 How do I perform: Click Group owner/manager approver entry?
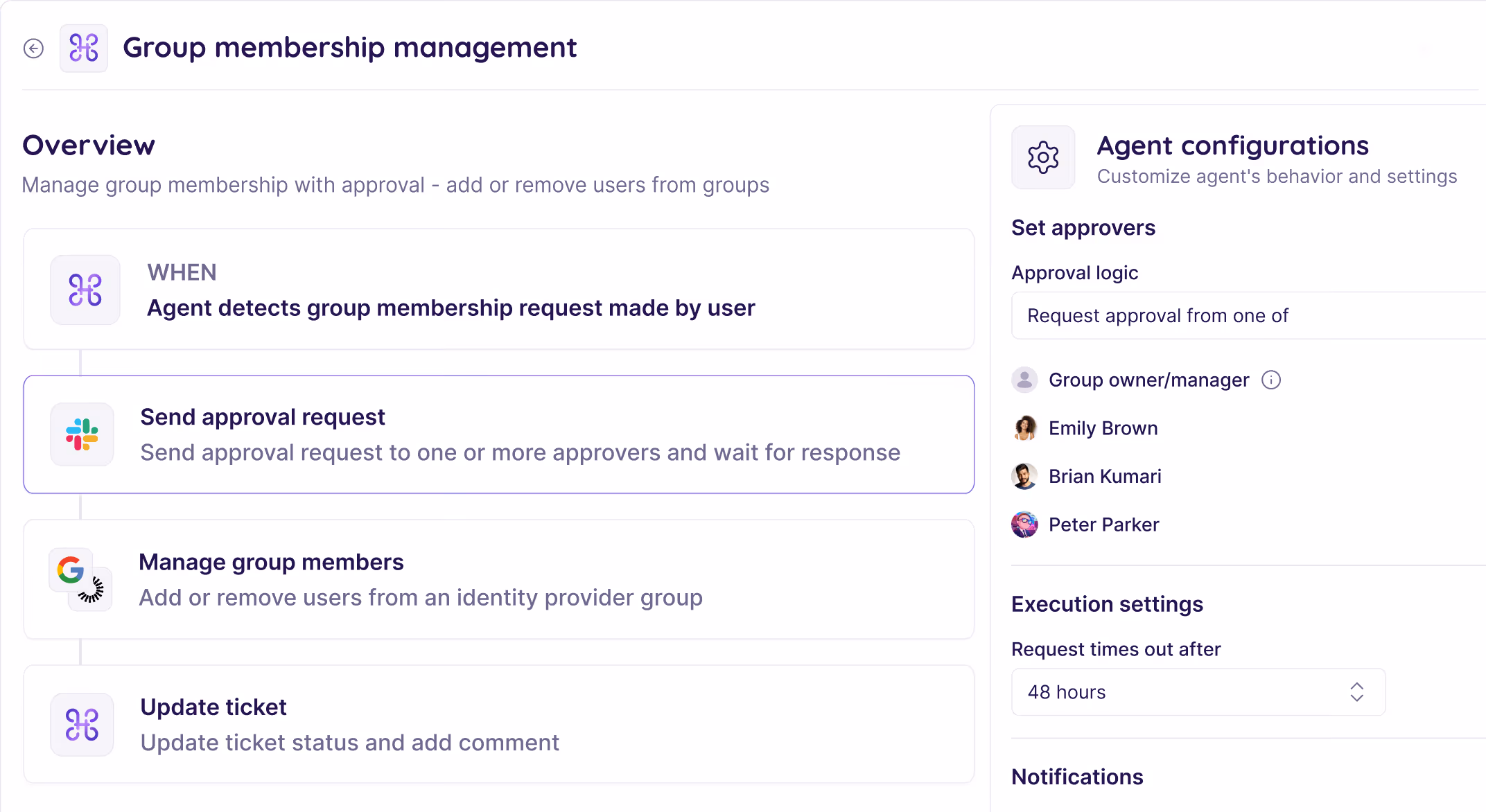click(x=1148, y=380)
